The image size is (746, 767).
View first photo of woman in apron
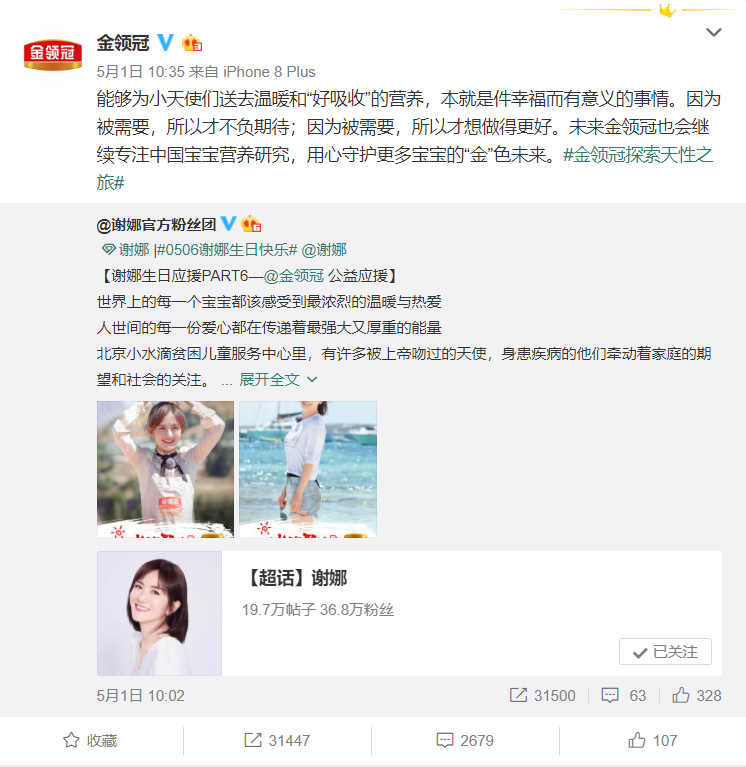pyautogui.click(x=165, y=469)
